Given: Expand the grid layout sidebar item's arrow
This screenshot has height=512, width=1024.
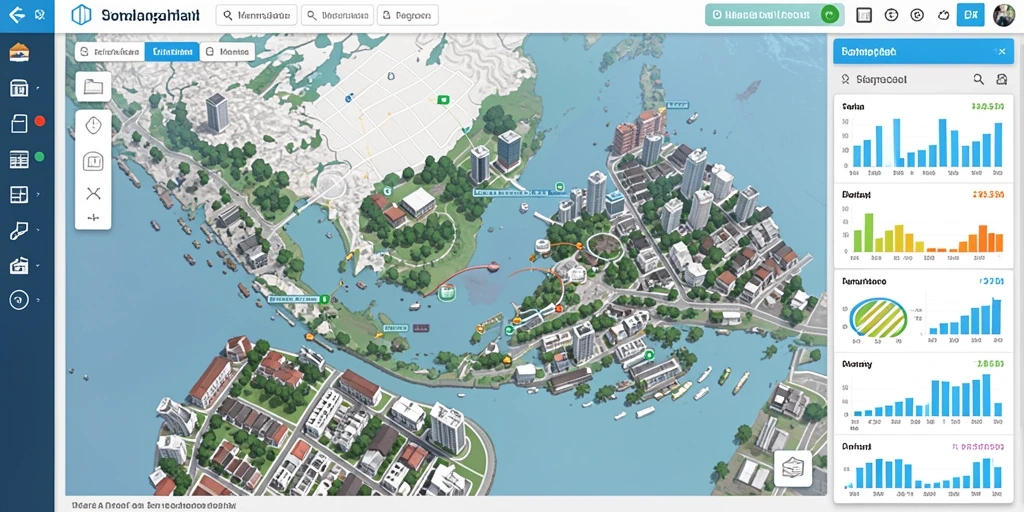Looking at the screenshot, I should pyautogui.click(x=39, y=194).
